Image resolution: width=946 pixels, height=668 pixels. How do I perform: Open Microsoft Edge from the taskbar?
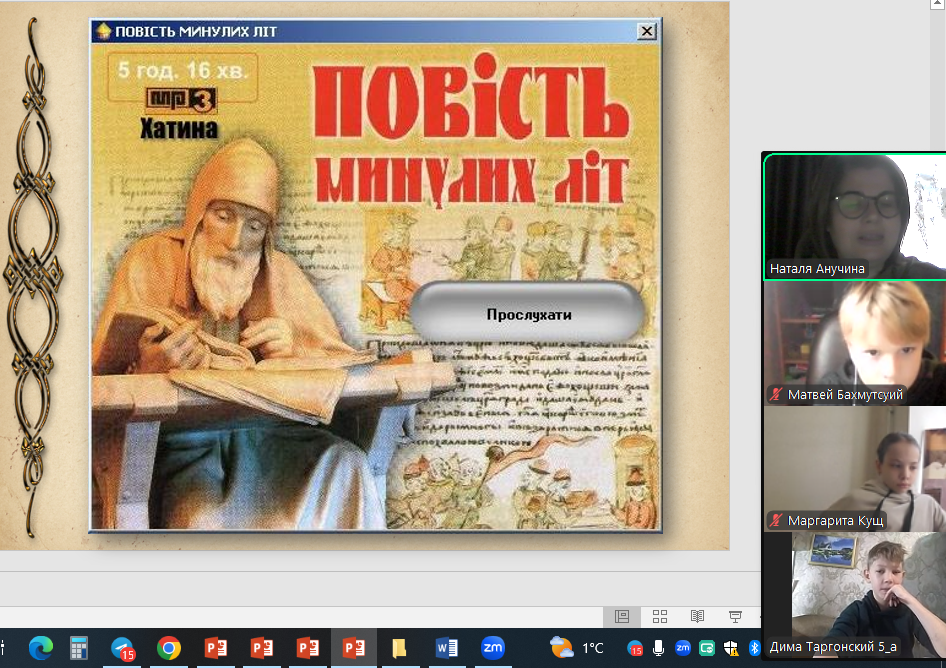click(x=40, y=648)
